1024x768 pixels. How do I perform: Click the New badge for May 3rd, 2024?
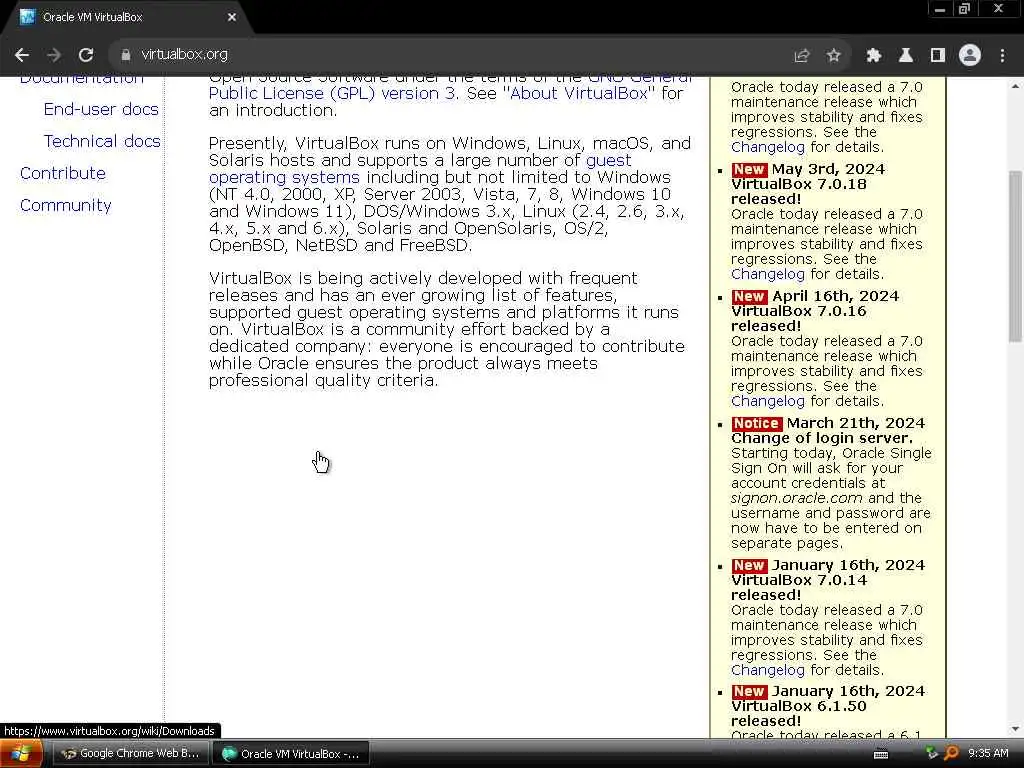[748, 169]
